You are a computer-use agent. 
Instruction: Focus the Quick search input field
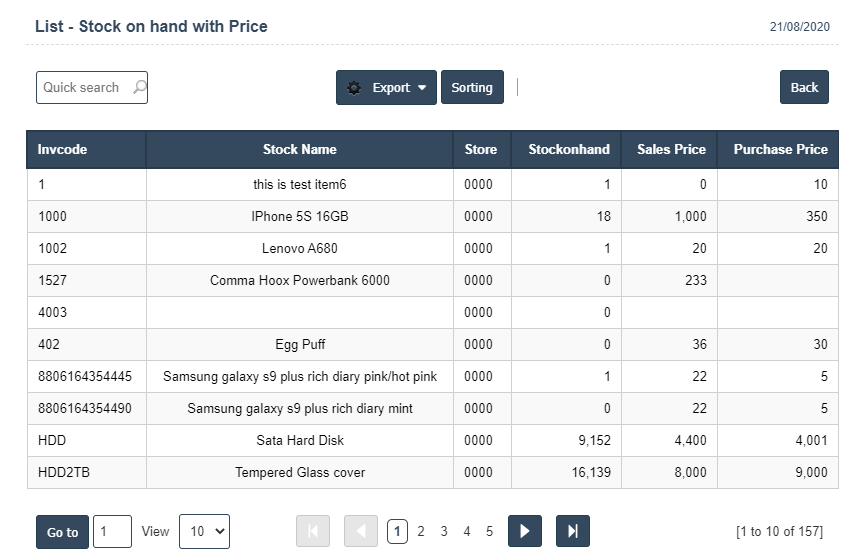pyautogui.click(x=84, y=88)
